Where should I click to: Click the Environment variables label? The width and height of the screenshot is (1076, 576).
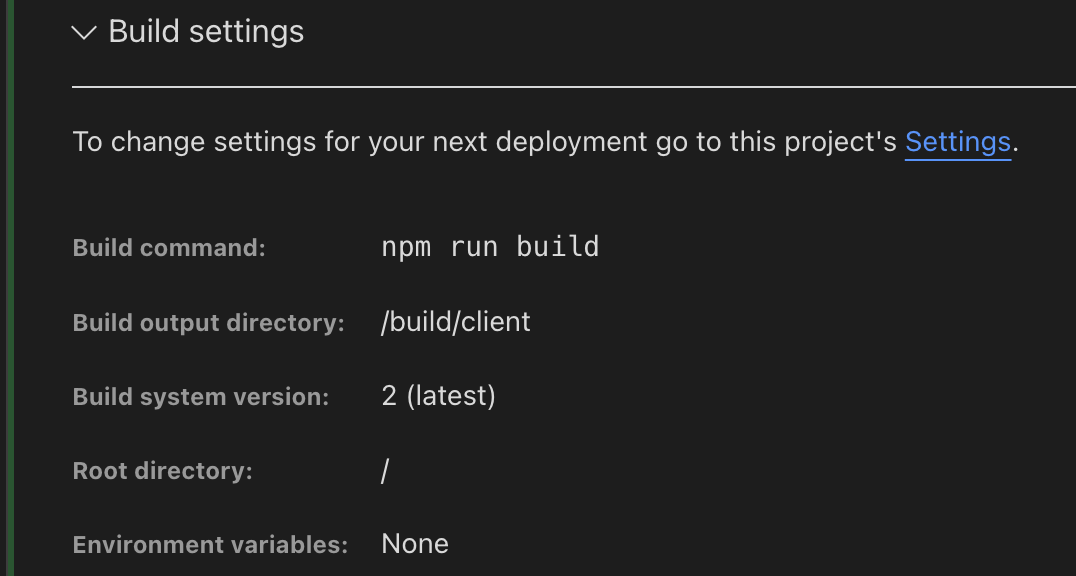pos(209,544)
